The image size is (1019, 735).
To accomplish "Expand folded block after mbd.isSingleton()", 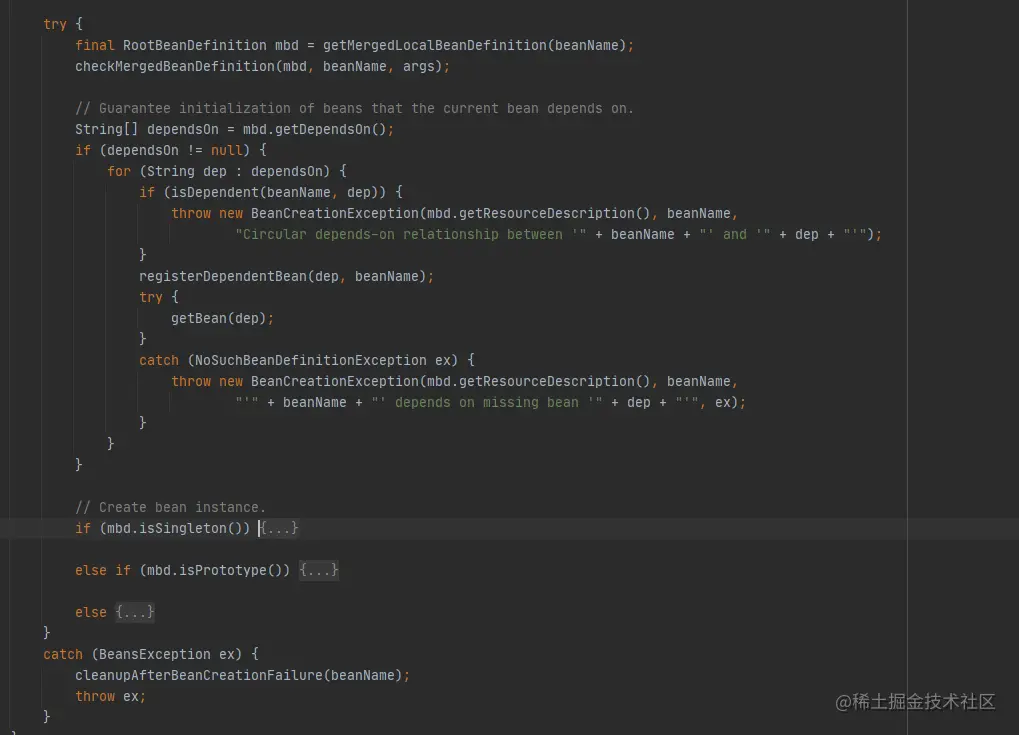I will pos(279,528).
